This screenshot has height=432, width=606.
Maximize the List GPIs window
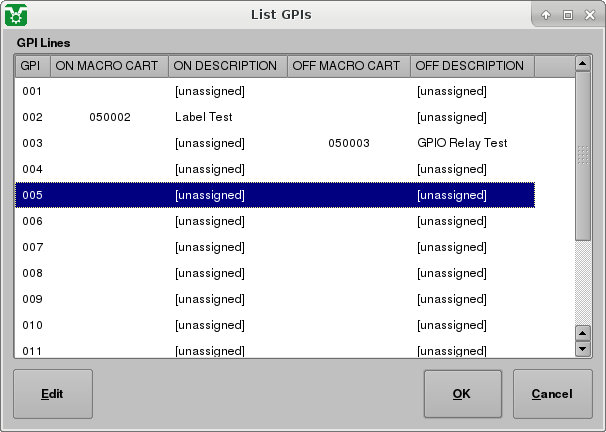567,15
